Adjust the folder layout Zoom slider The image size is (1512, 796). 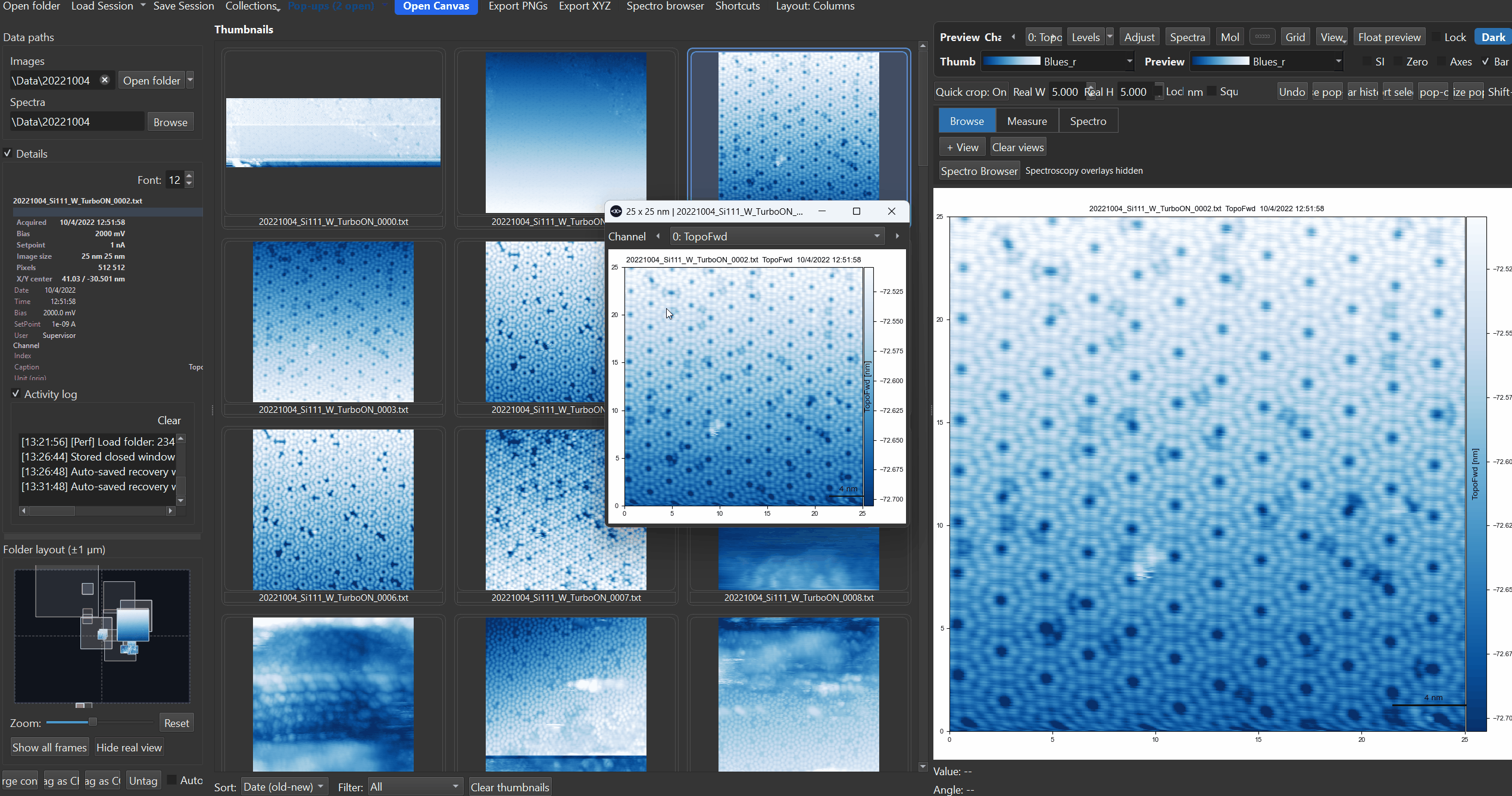click(x=93, y=722)
